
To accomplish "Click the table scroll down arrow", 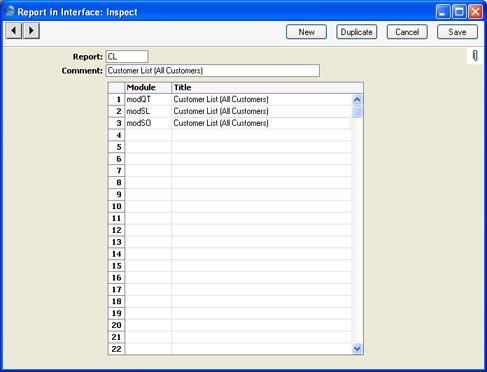I will [x=357, y=349].
